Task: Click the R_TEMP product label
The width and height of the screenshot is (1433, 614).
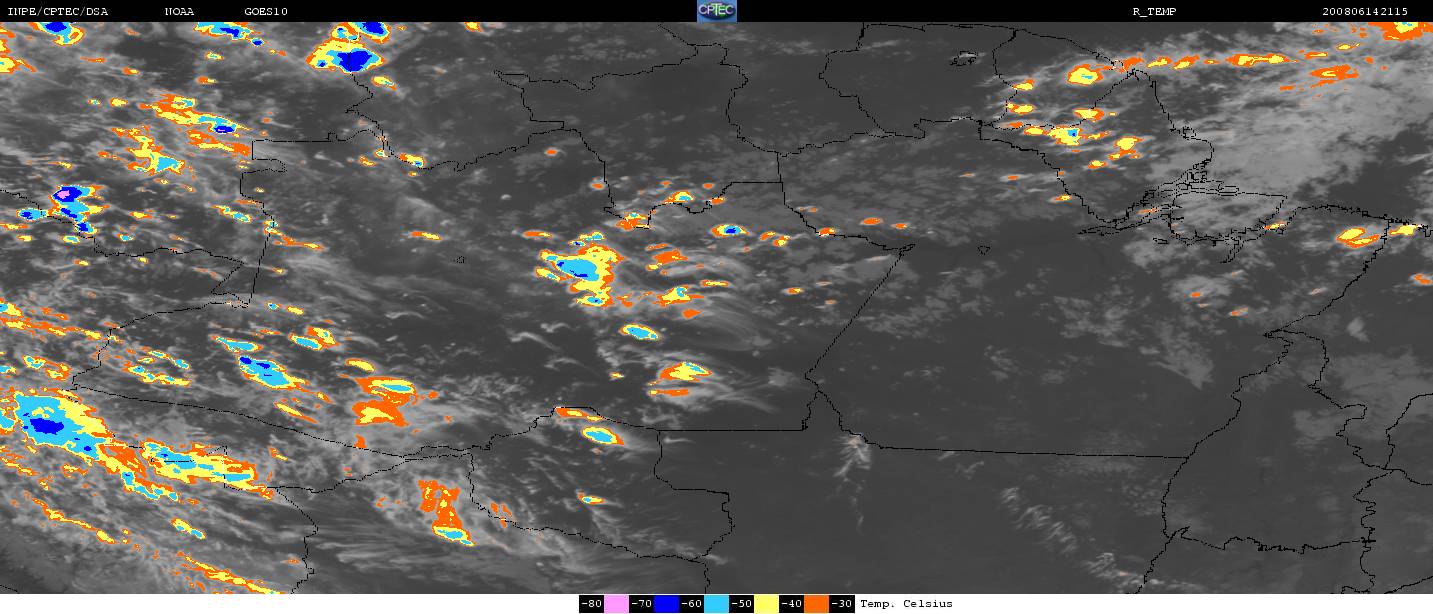Action: 1154,11
